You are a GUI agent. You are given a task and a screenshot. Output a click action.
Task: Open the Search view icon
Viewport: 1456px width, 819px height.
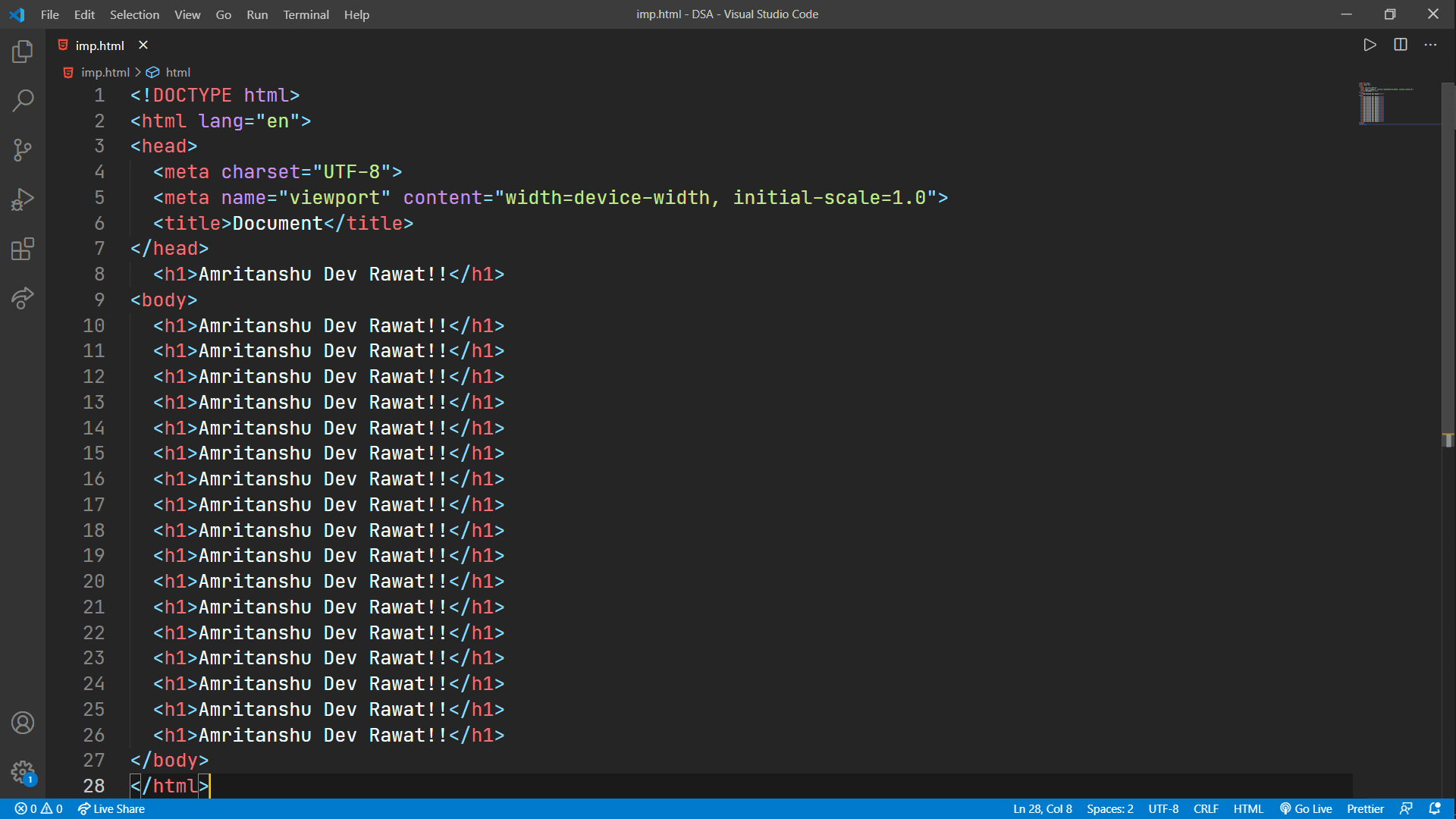pyautogui.click(x=23, y=100)
